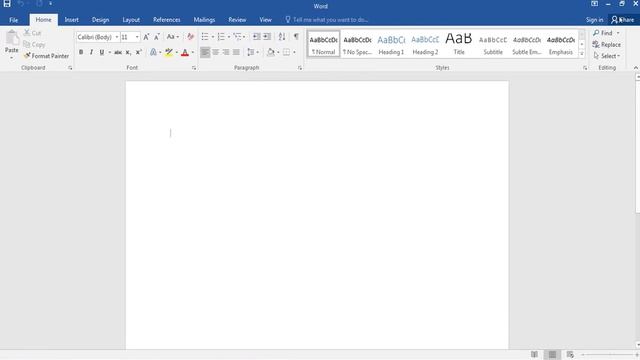
Task: Open the Paragraph dialog box launcher
Action: (300, 68)
